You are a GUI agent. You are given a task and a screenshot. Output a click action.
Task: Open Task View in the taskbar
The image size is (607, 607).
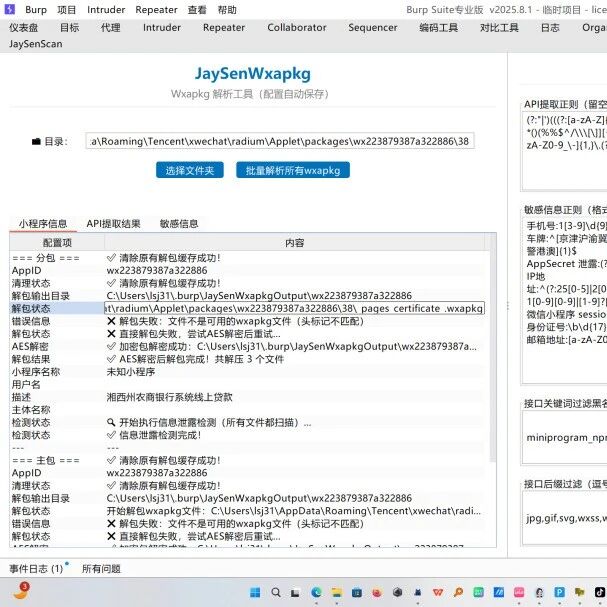[295, 593]
